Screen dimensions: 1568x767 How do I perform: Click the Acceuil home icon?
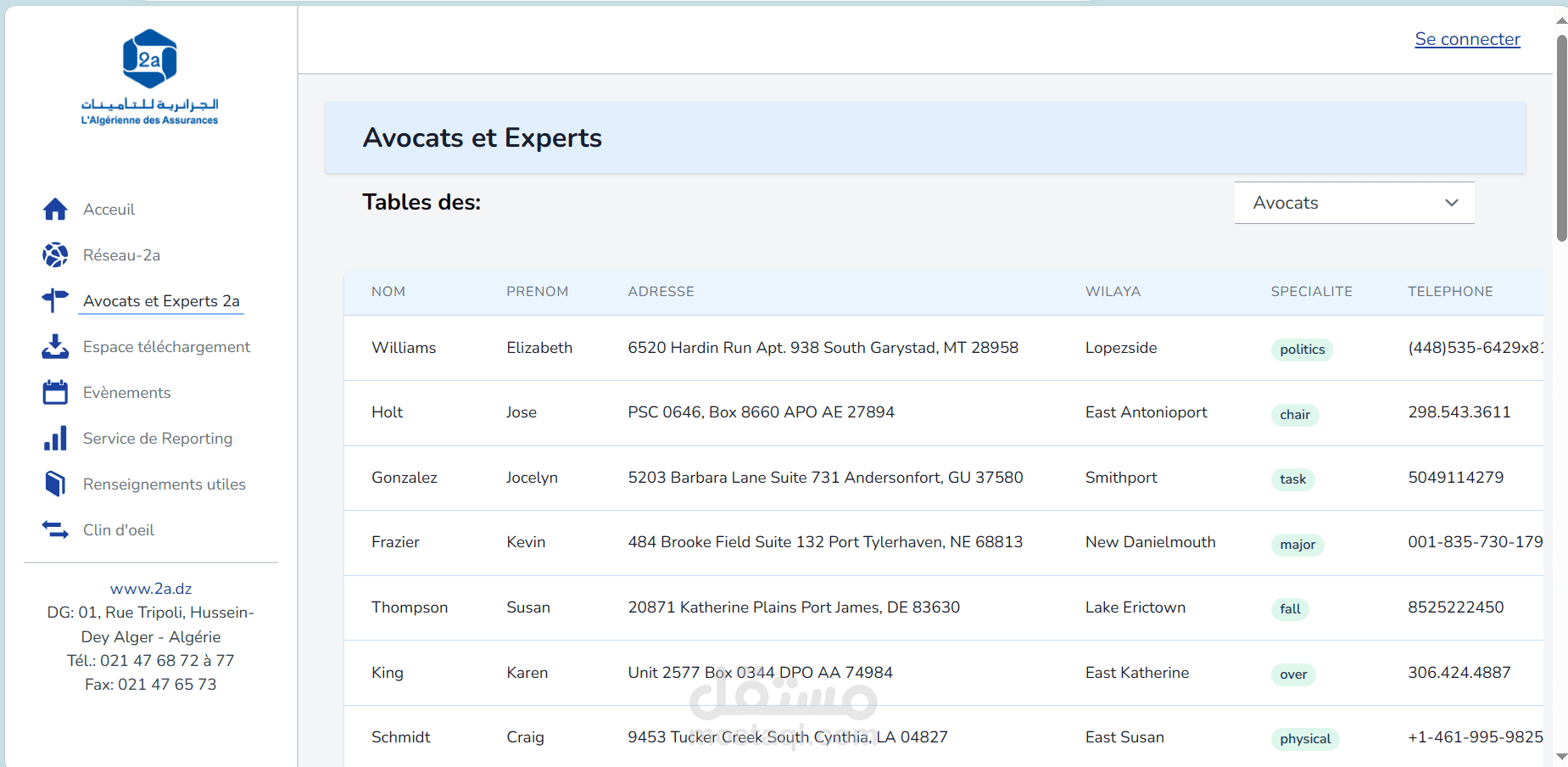point(55,210)
